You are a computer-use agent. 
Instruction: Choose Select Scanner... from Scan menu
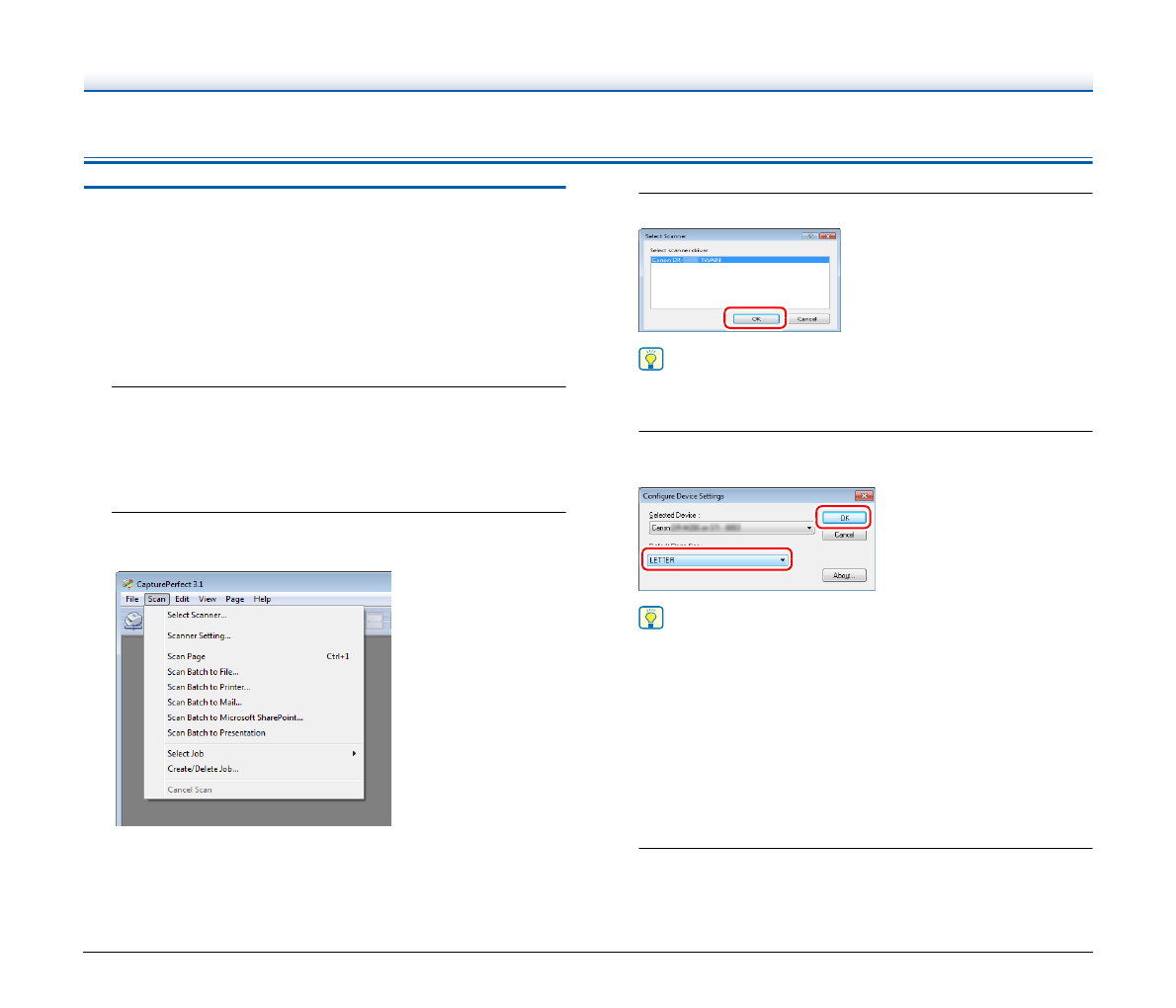[197, 615]
